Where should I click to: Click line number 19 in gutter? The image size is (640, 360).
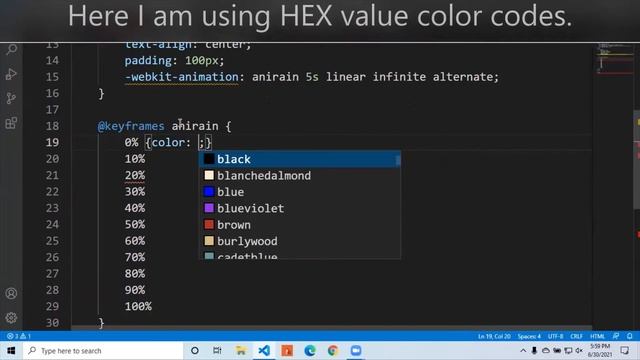tap(52, 142)
